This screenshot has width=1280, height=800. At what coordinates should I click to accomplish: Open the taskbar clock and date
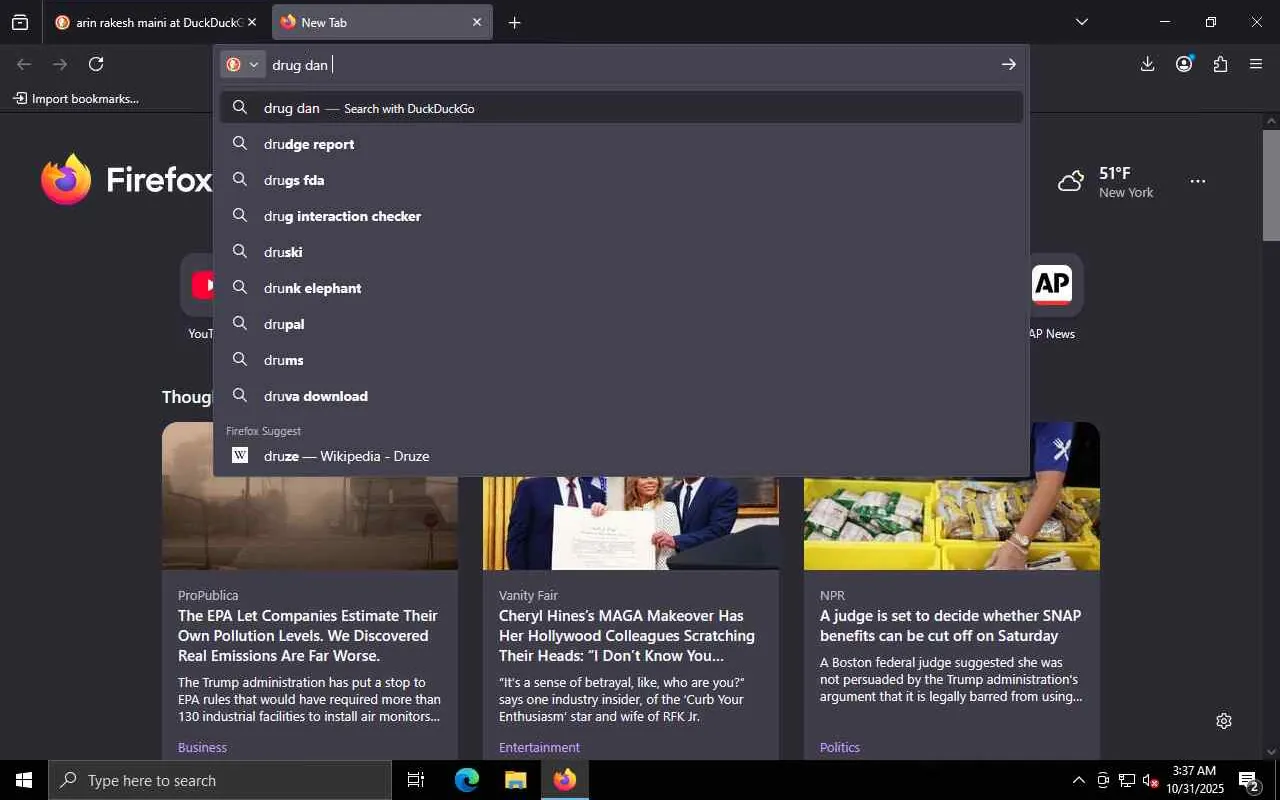(x=1195, y=780)
